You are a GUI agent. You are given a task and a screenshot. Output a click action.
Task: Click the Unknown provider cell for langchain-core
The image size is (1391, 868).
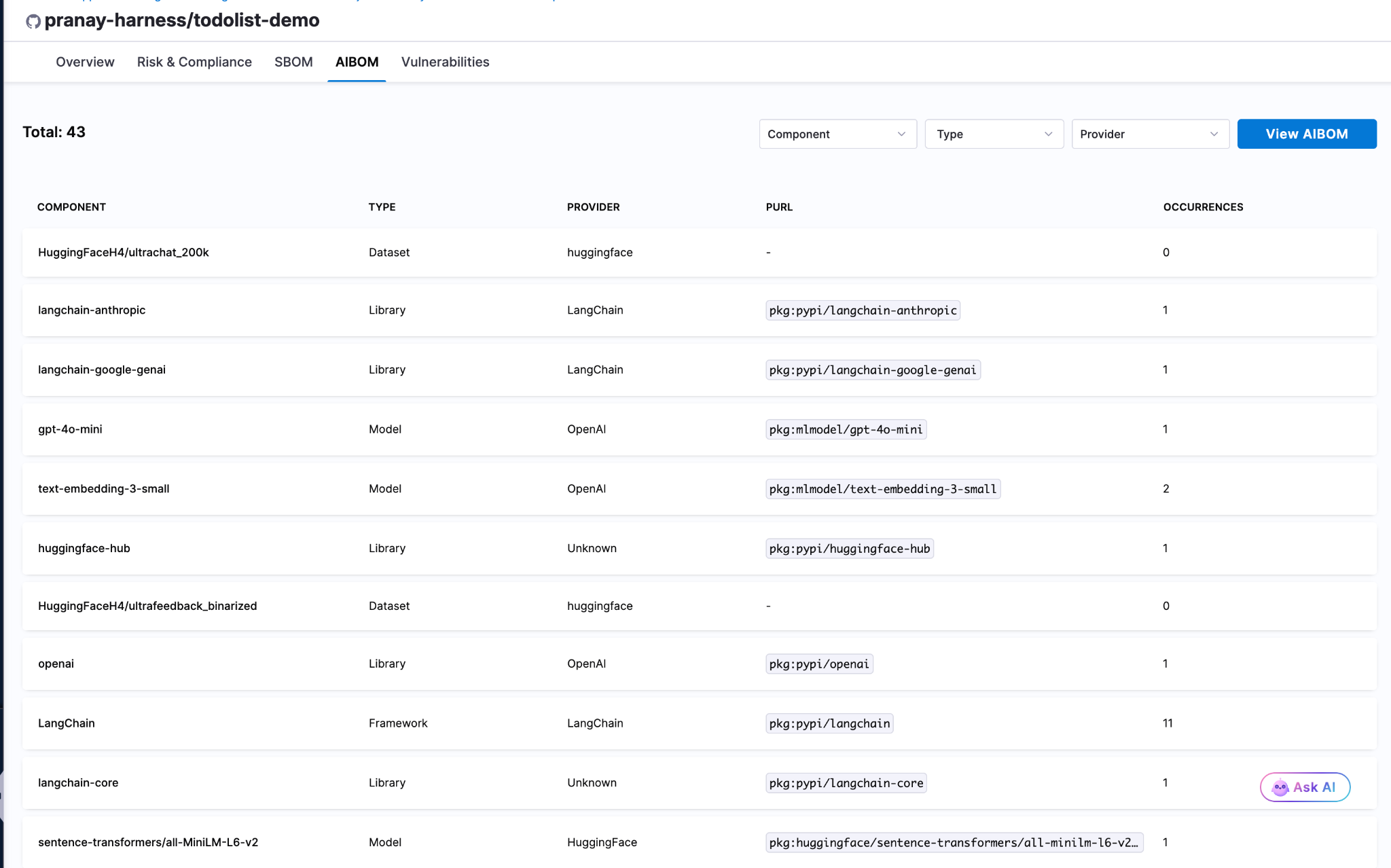pos(592,783)
